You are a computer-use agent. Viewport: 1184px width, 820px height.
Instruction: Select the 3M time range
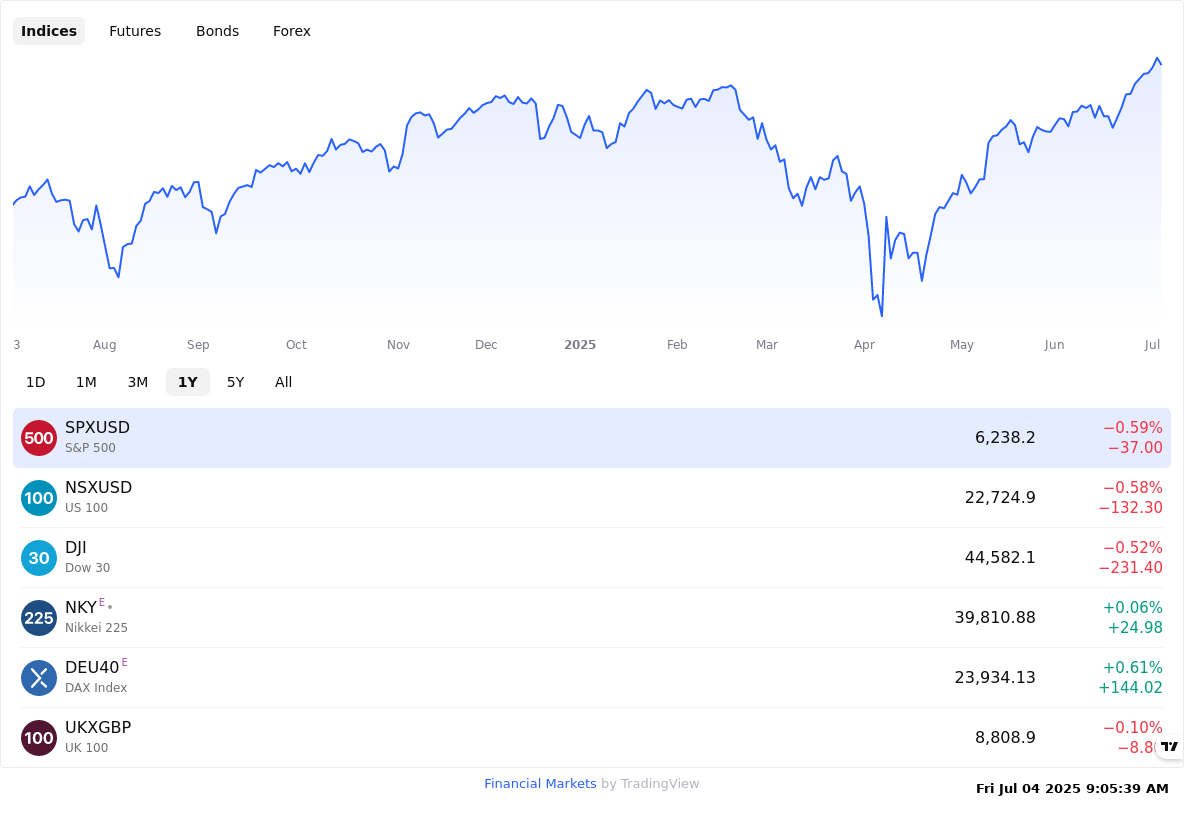tap(137, 382)
